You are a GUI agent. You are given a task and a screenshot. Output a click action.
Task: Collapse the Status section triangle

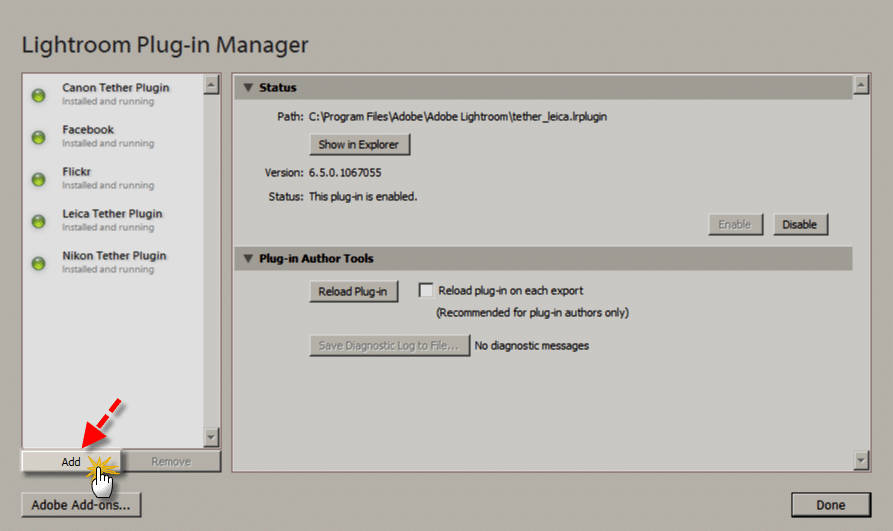click(x=248, y=88)
